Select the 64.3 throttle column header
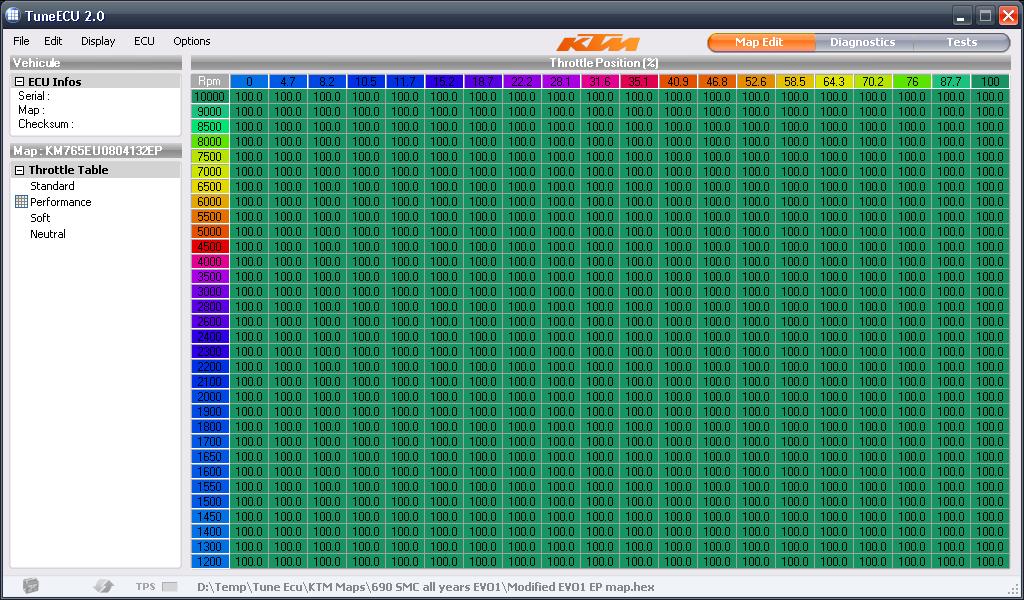Screen dimensions: 1024x600 click(834, 82)
